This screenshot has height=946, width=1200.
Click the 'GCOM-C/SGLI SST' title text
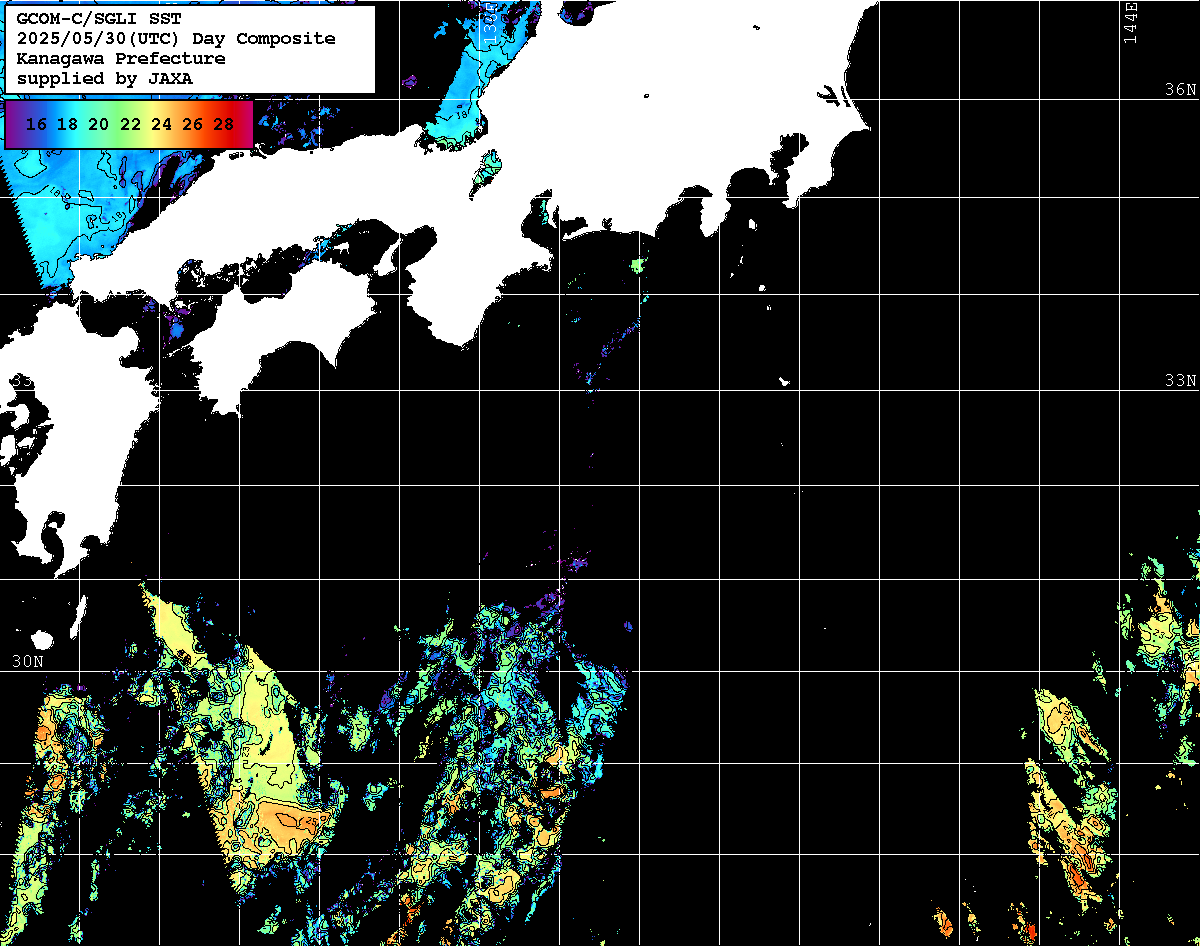tap(99, 19)
